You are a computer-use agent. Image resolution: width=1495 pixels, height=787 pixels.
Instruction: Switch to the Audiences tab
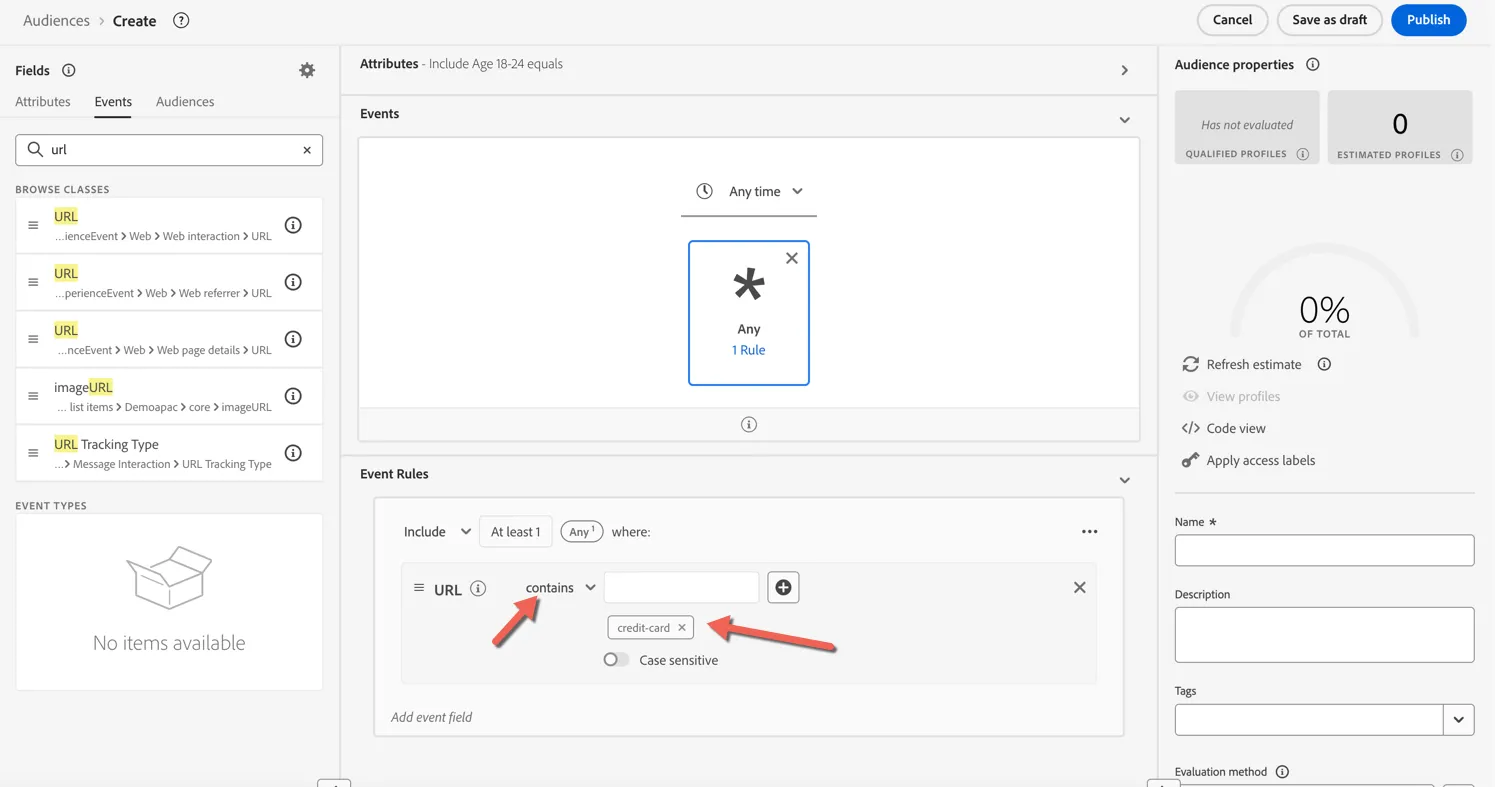(185, 101)
